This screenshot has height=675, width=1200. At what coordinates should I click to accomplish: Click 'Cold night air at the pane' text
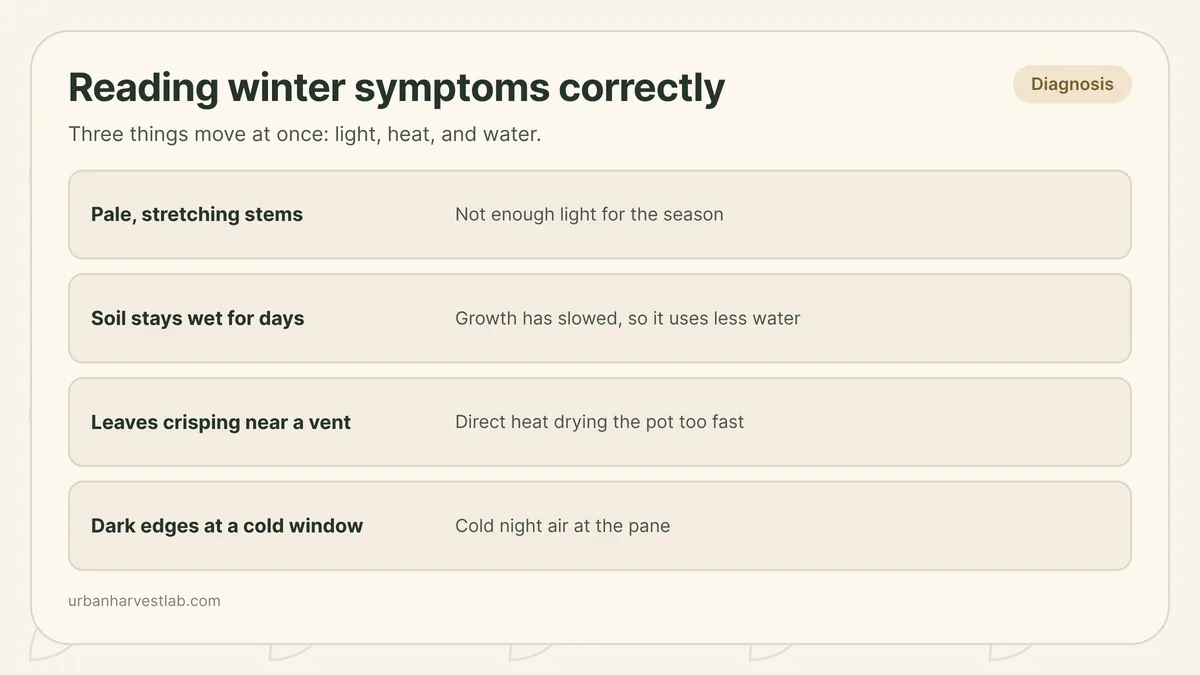pos(562,526)
